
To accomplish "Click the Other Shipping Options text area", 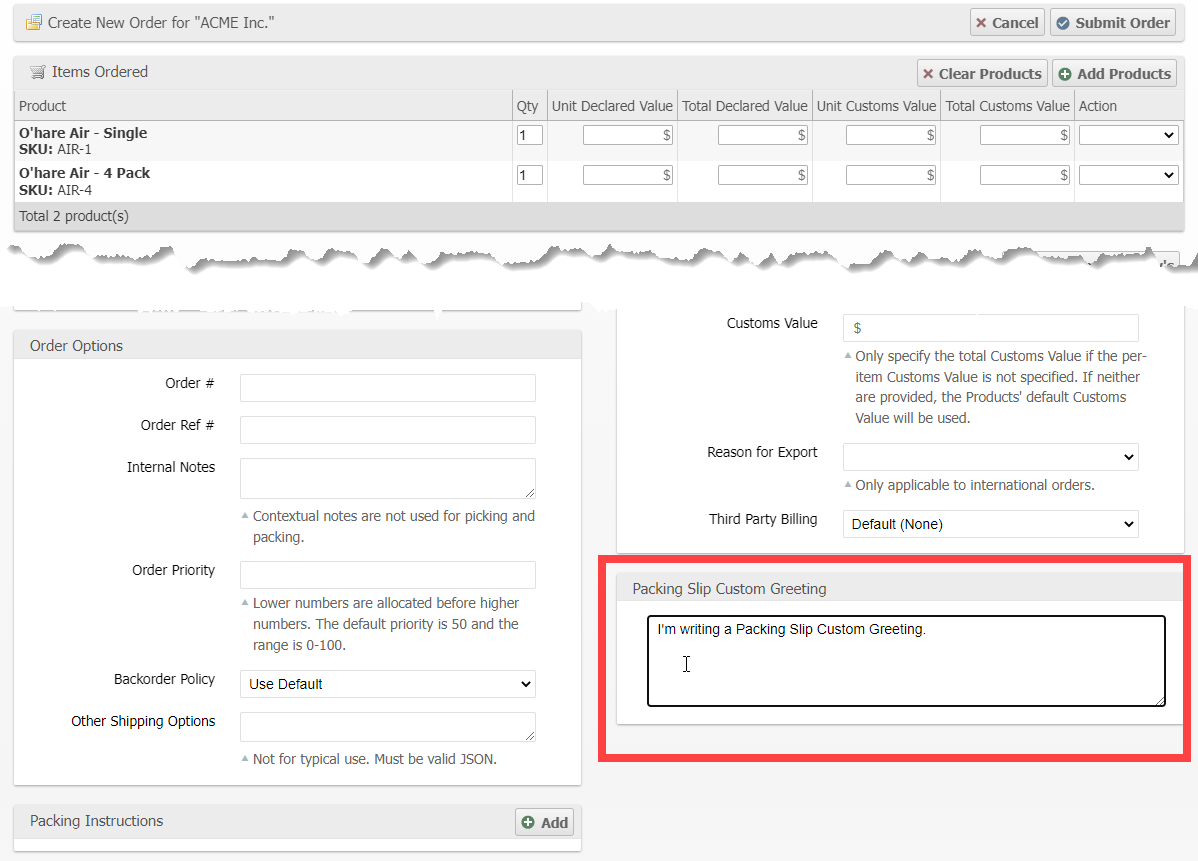I will coord(387,727).
